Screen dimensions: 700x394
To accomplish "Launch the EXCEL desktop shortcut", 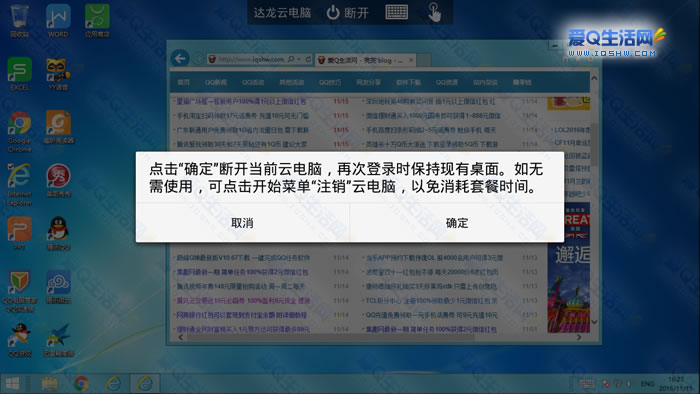I will (19, 74).
